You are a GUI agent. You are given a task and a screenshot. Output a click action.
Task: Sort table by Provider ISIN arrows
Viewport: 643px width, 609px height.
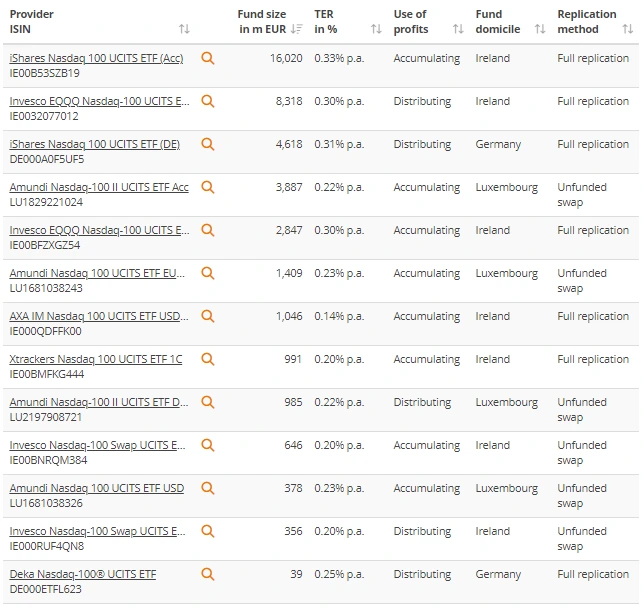coord(184,29)
